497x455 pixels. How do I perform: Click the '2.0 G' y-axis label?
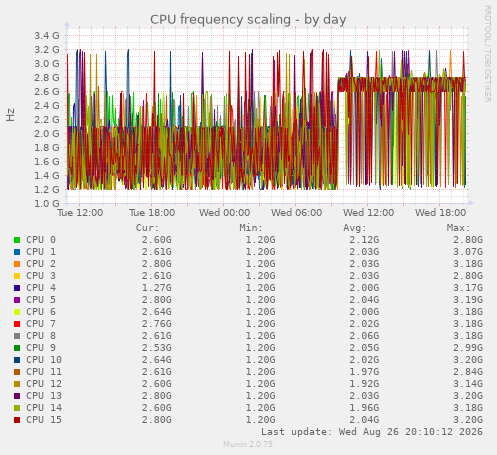(x=47, y=133)
